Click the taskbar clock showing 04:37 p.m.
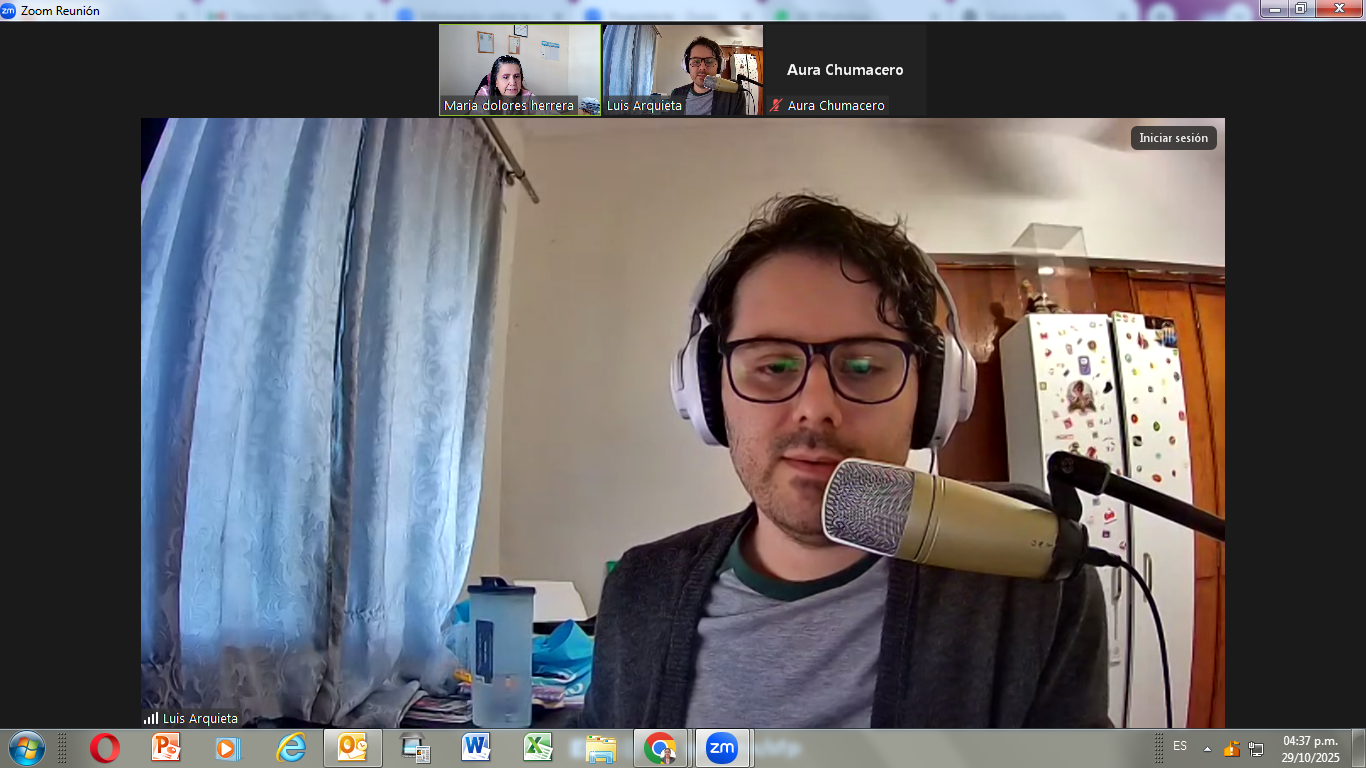The image size is (1366, 768). coord(1310,748)
